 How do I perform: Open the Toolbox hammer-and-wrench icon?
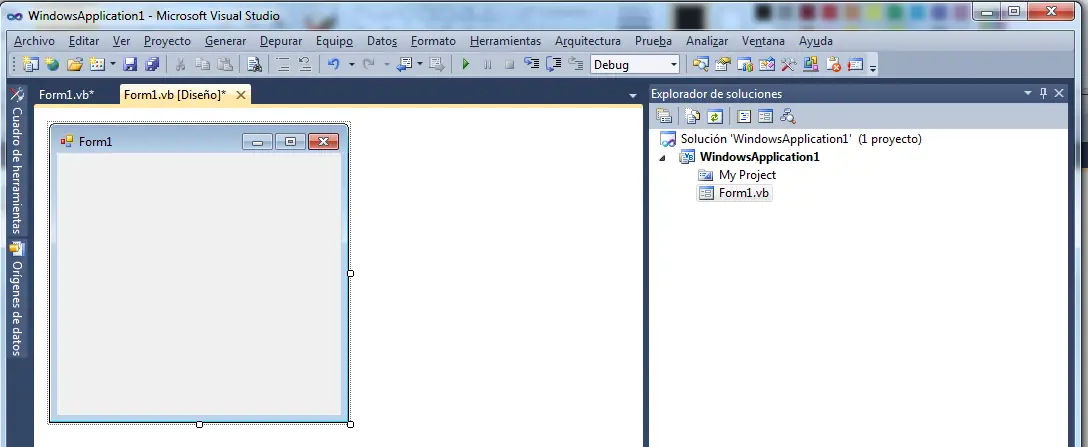tap(789, 65)
